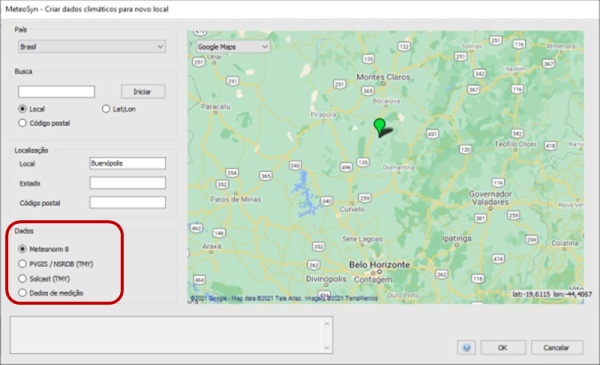Open the País dropdown showing Brasil
Viewport: 600px width, 365px height.
pyautogui.click(x=92, y=47)
